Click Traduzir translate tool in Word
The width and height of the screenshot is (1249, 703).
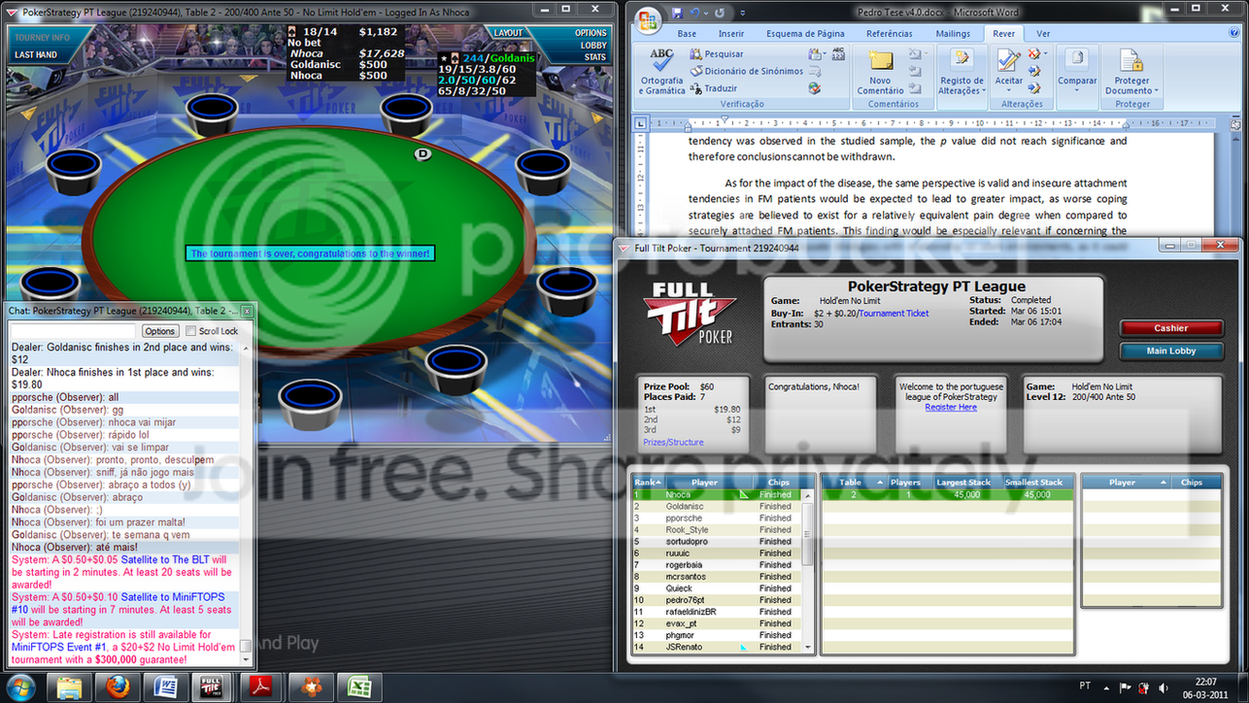(713, 89)
